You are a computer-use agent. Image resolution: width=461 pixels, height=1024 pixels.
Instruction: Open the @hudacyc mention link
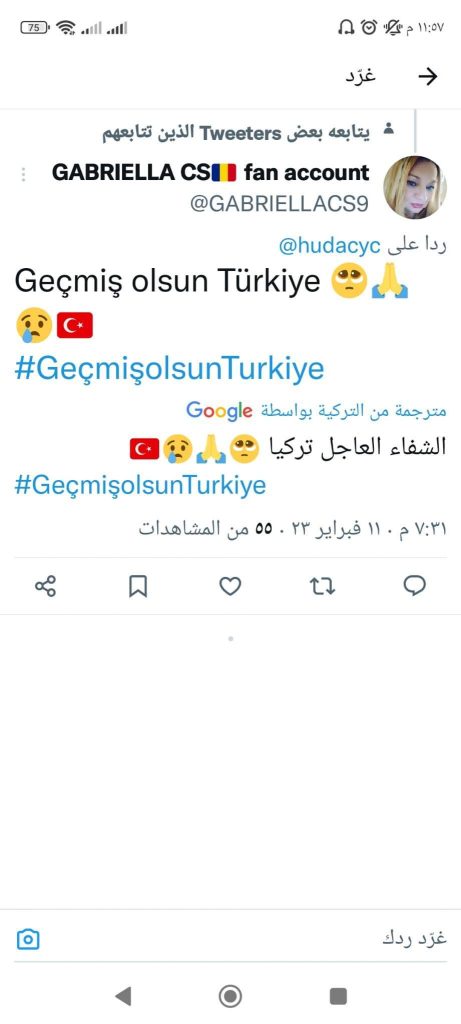point(330,247)
